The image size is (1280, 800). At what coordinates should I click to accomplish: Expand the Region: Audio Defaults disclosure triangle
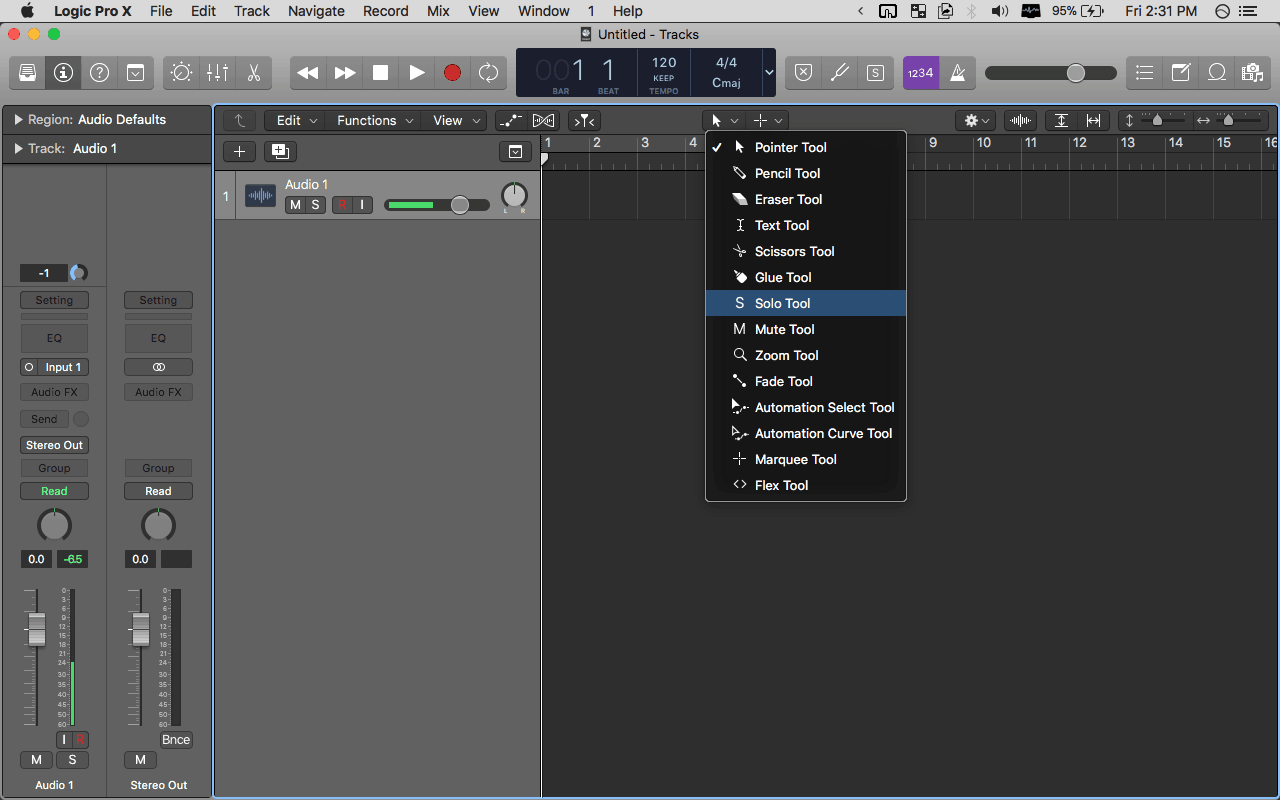click(18, 120)
